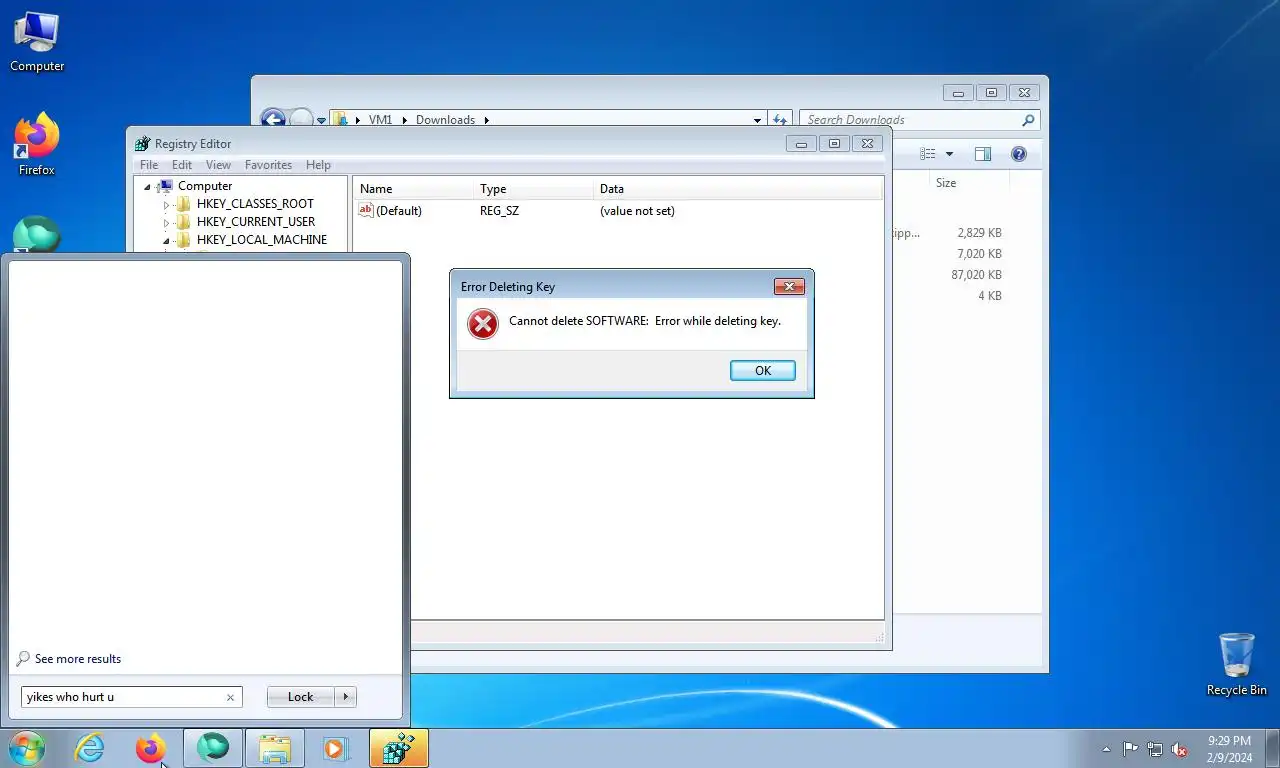Open Windows Media Player from taskbar

click(x=336, y=748)
